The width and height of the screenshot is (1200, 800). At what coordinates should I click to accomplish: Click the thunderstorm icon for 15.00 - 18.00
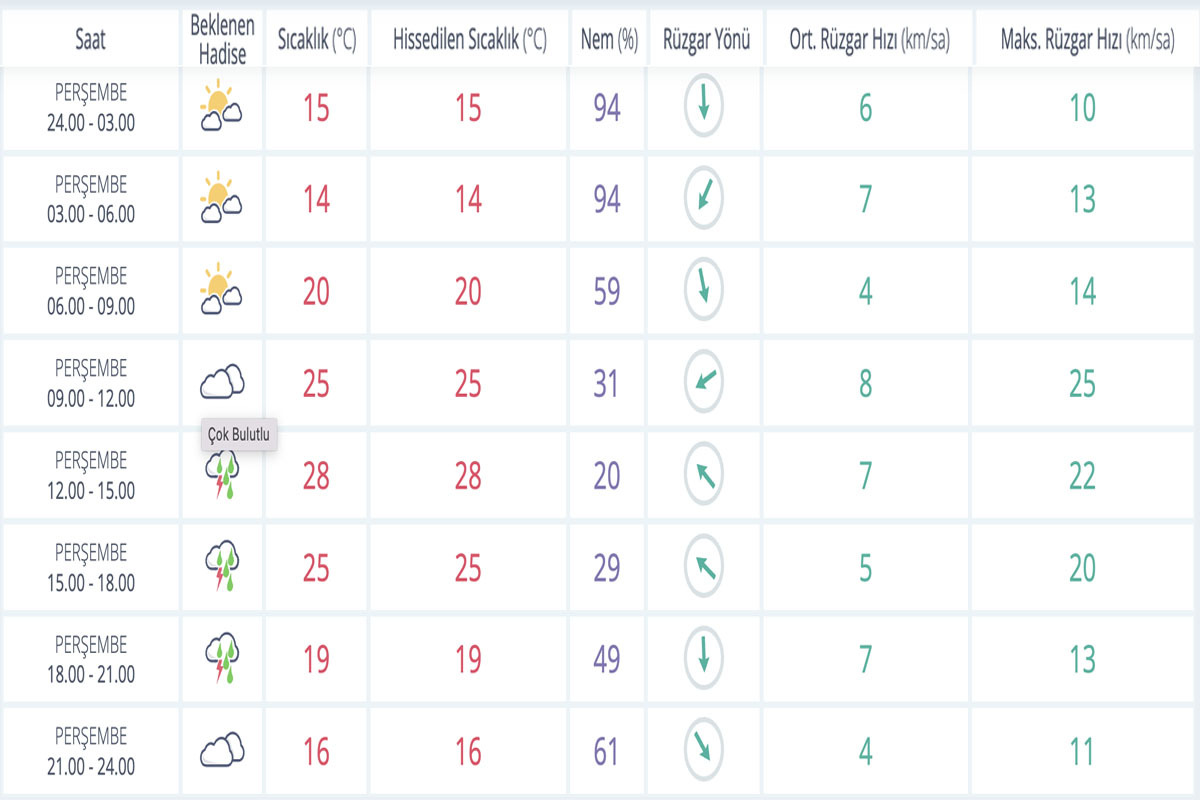[x=222, y=567]
